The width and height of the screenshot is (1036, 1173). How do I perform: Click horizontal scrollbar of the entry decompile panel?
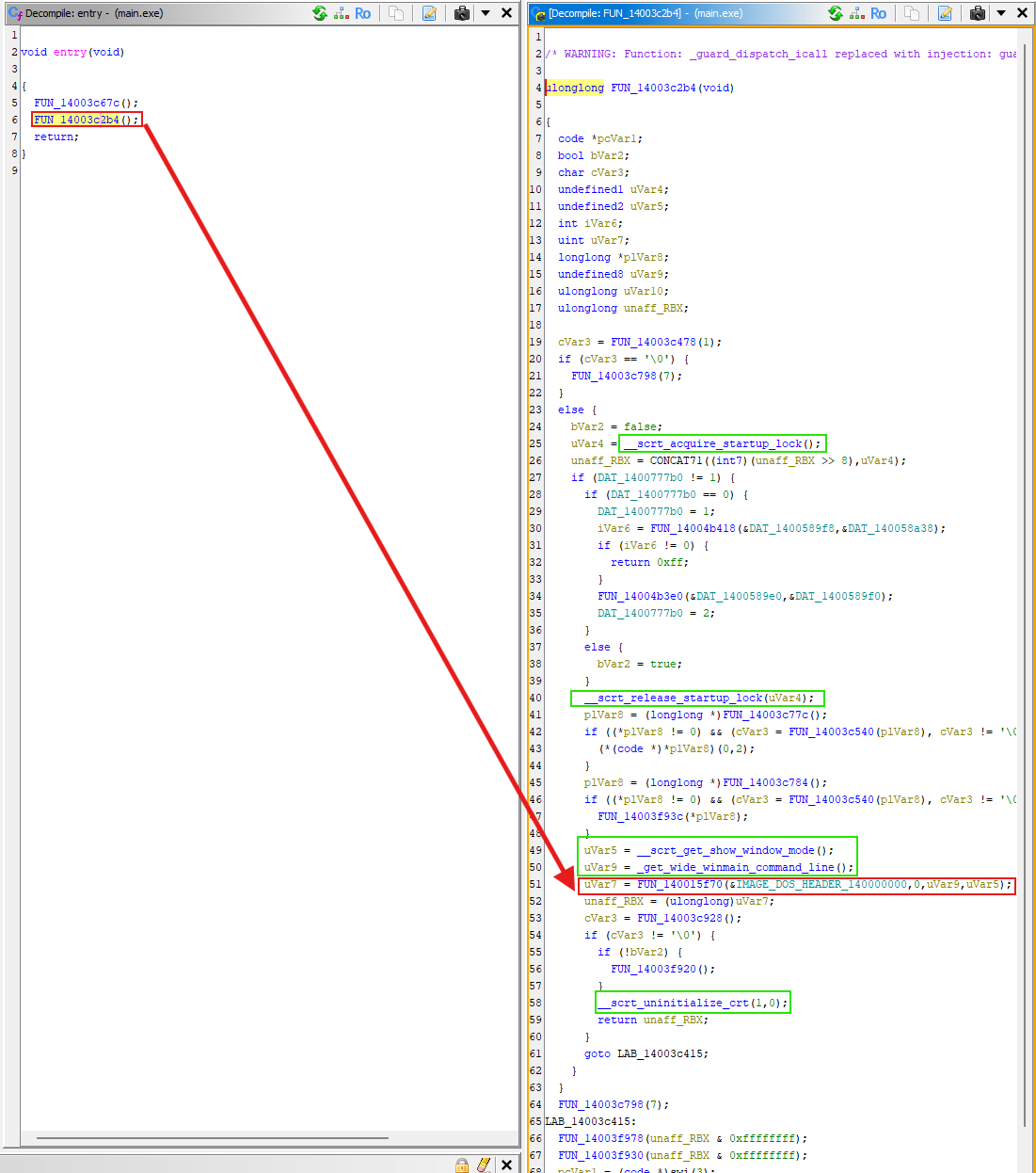point(212,1138)
